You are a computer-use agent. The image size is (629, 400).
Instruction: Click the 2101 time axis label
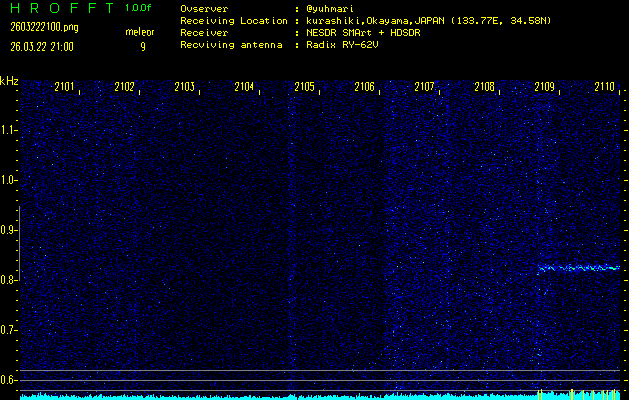pos(64,87)
